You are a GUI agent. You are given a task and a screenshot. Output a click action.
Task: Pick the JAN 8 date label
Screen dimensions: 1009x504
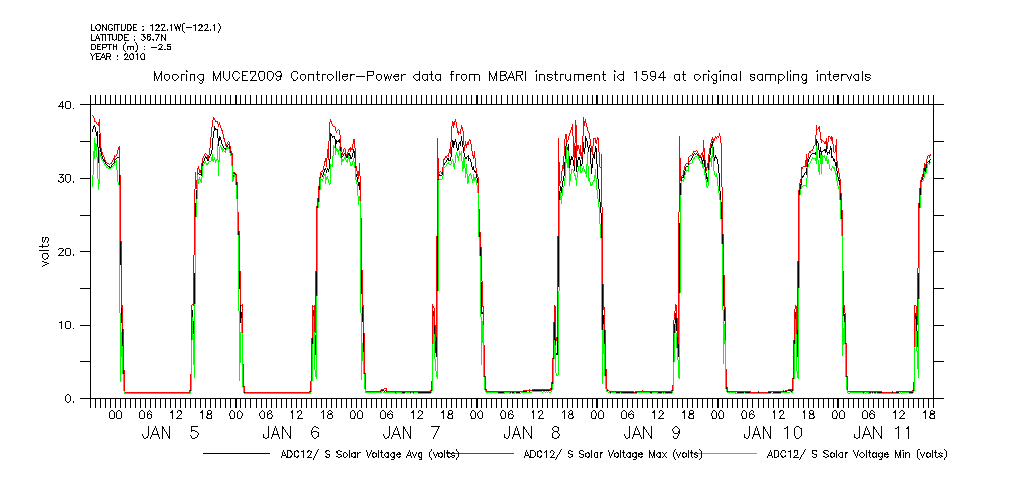pyautogui.click(x=531, y=433)
